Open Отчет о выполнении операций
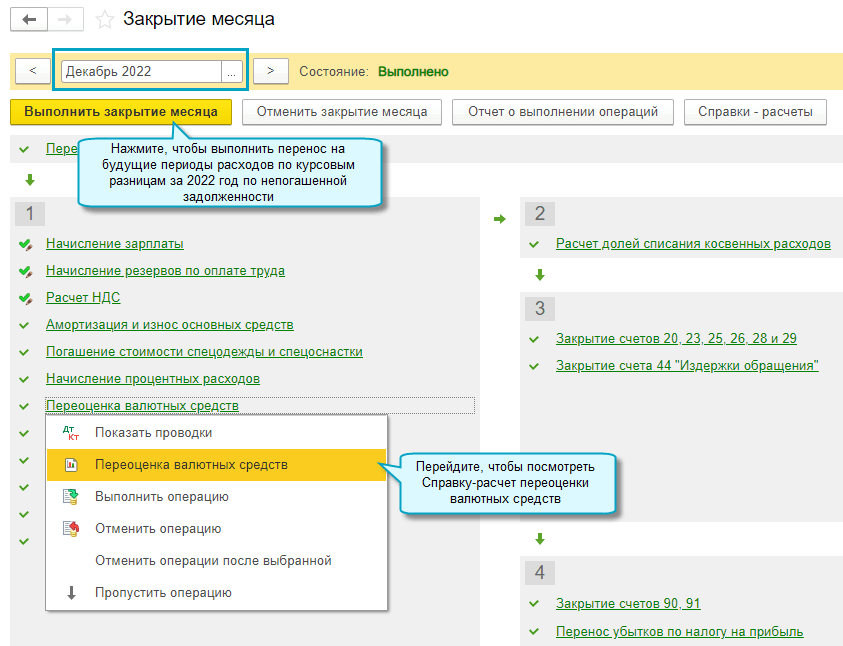This screenshot has height=646, width=843. [563, 112]
